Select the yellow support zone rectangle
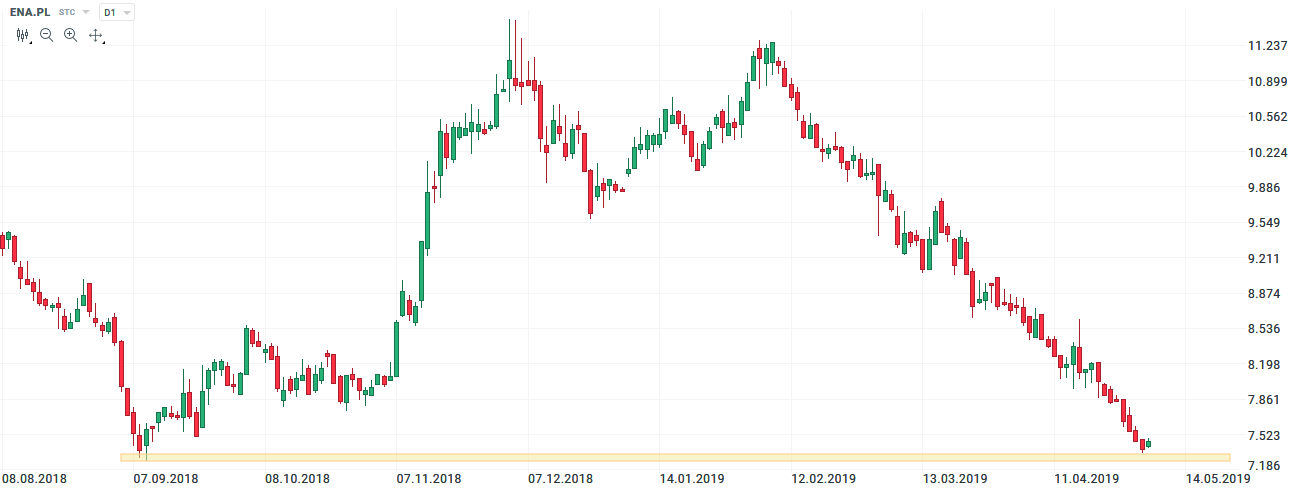 (x=675, y=457)
